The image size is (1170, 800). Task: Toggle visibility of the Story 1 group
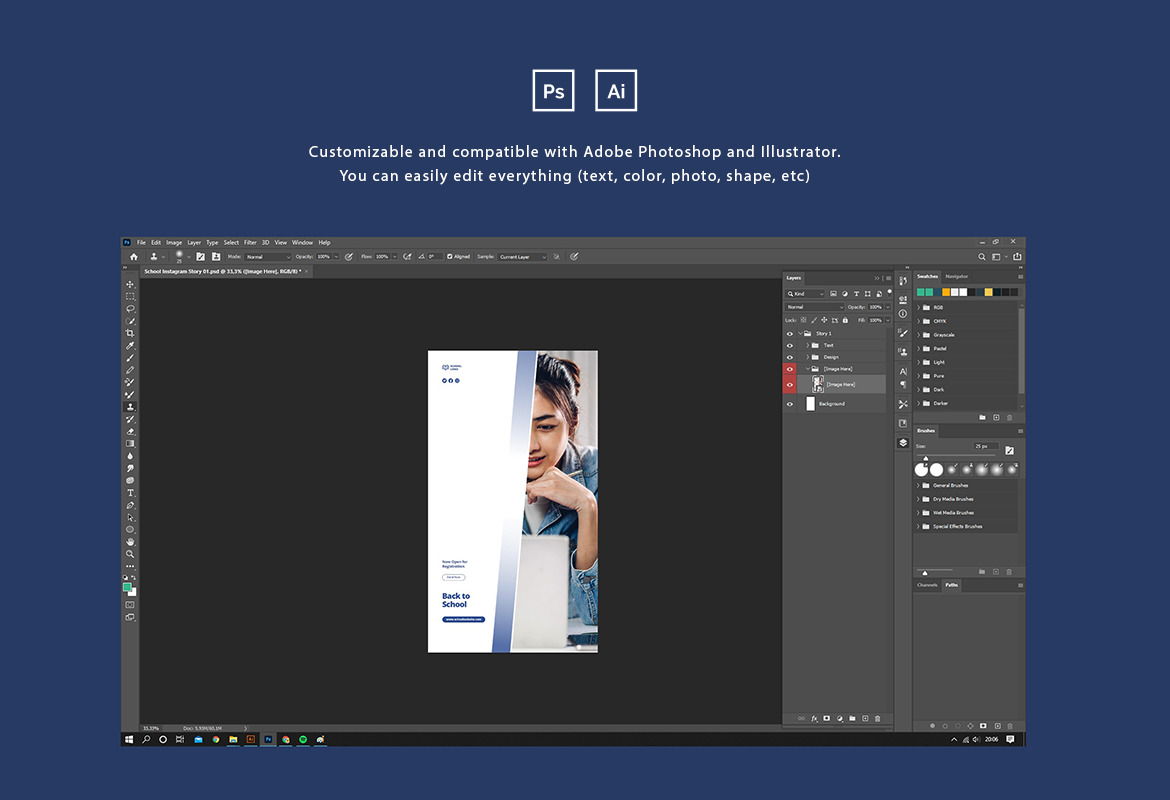[790, 333]
